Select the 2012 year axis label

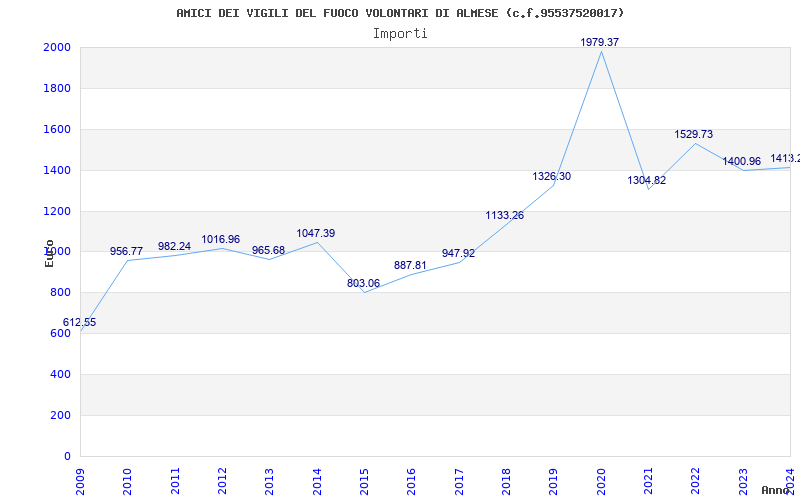click(x=222, y=482)
